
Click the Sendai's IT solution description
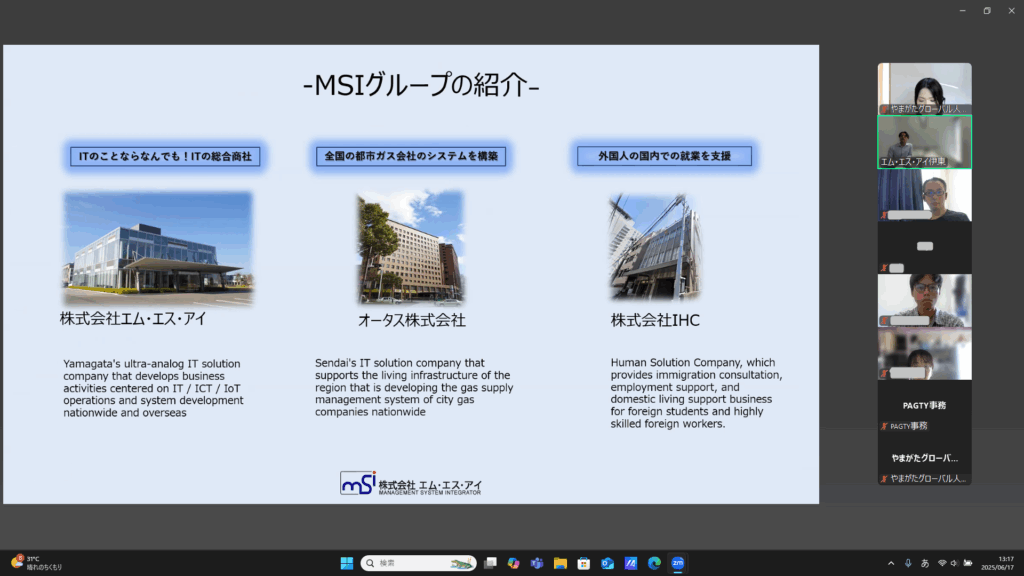pos(414,387)
